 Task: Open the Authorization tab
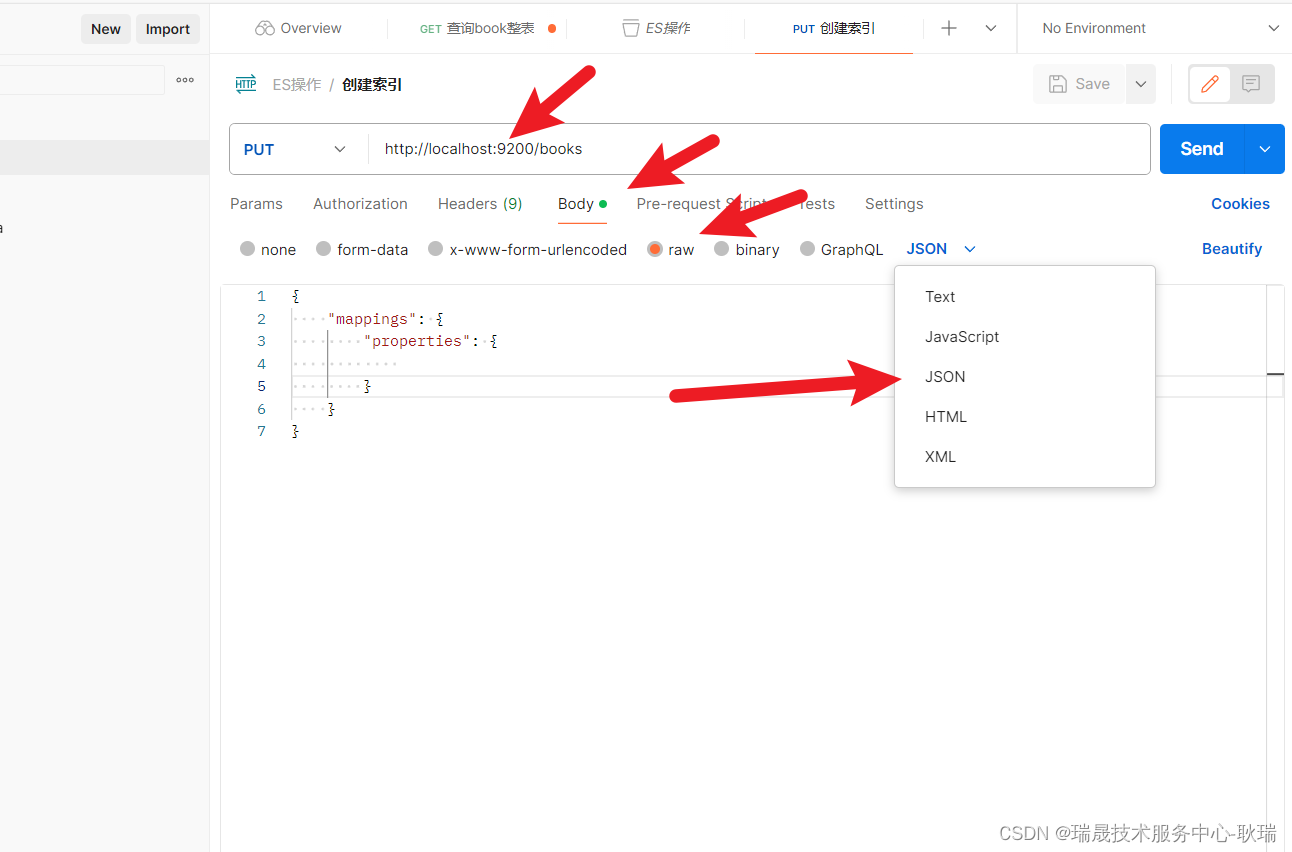coord(360,204)
